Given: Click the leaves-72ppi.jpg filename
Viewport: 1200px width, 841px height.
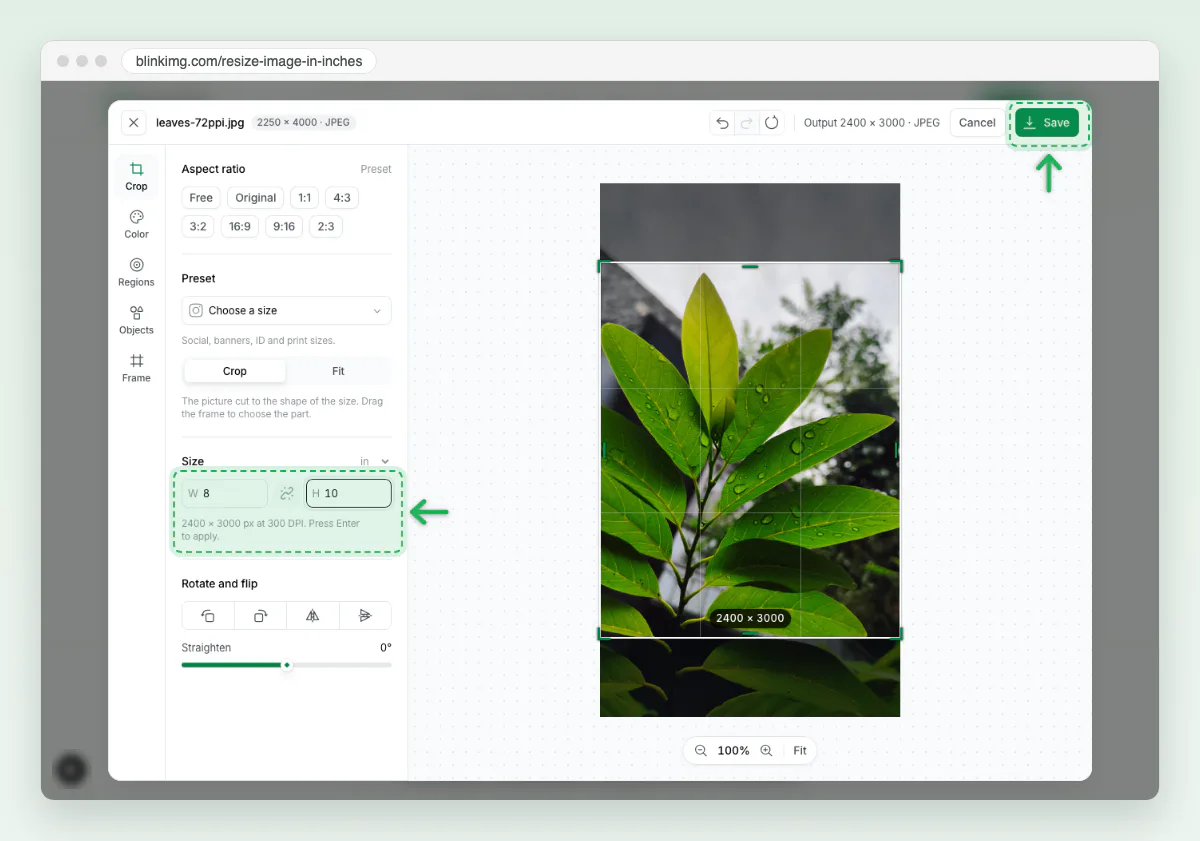Looking at the screenshot, I should 200,123.
